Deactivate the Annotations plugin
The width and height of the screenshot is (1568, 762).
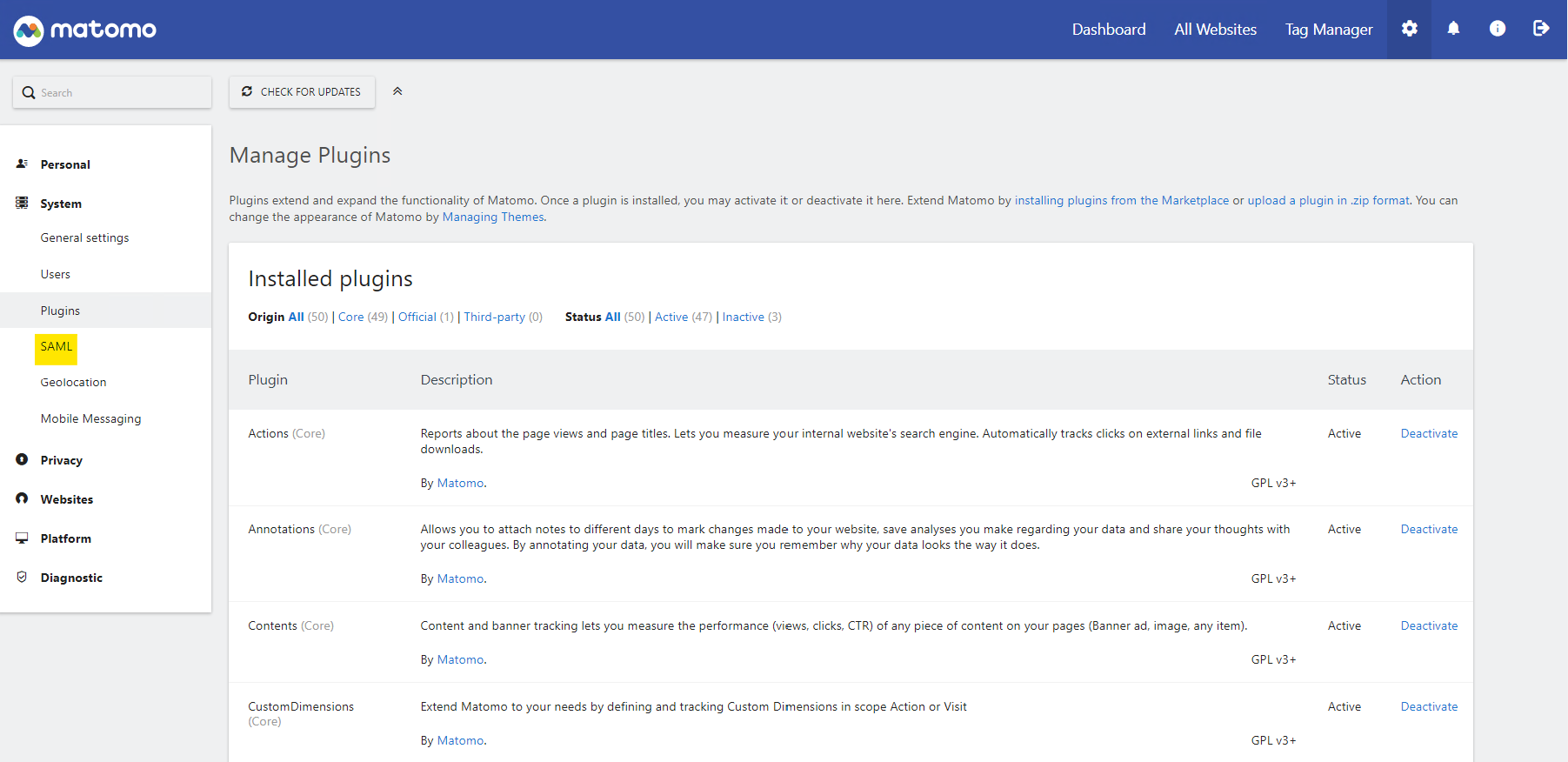tap(1429, 529)
